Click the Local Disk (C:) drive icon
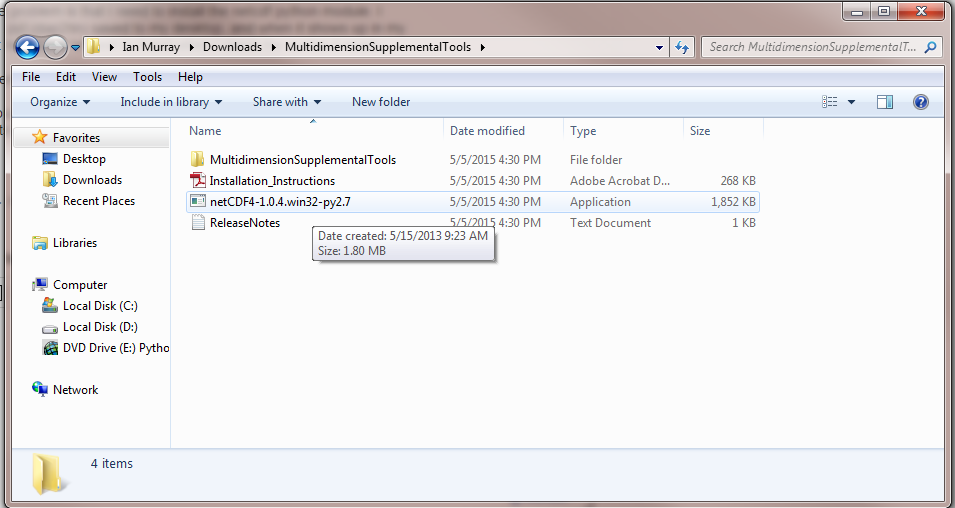Screen dimensions: 955x508 point(50,306)
